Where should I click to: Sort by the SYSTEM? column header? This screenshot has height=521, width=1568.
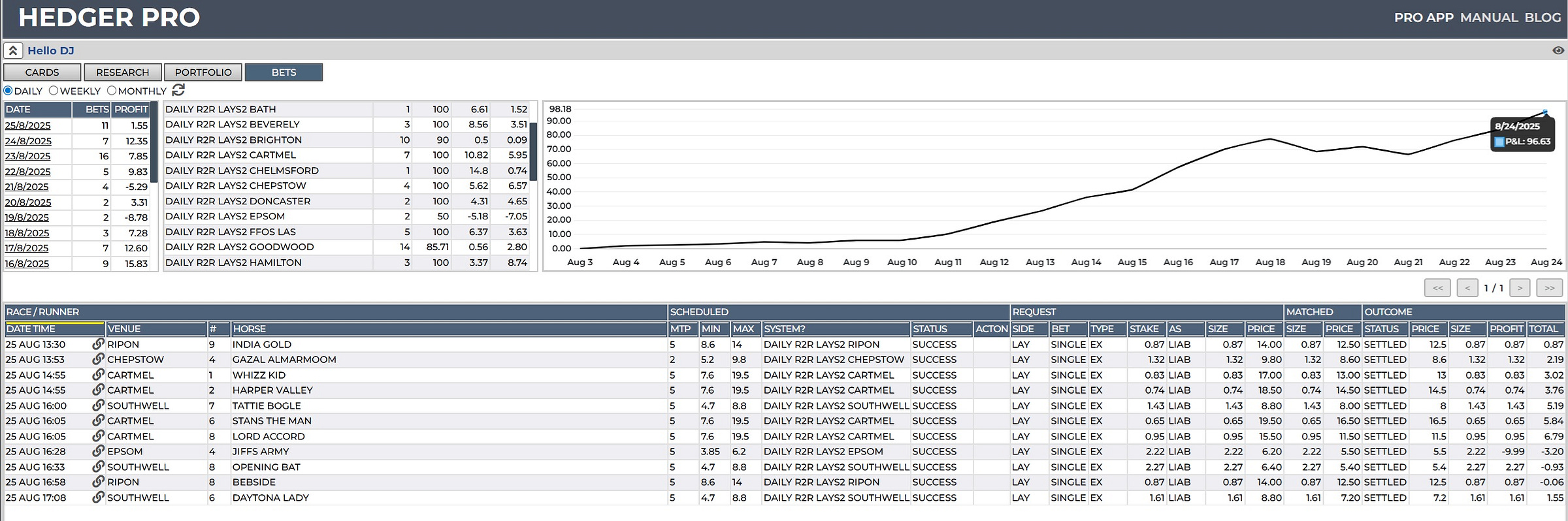coord(836,328)
